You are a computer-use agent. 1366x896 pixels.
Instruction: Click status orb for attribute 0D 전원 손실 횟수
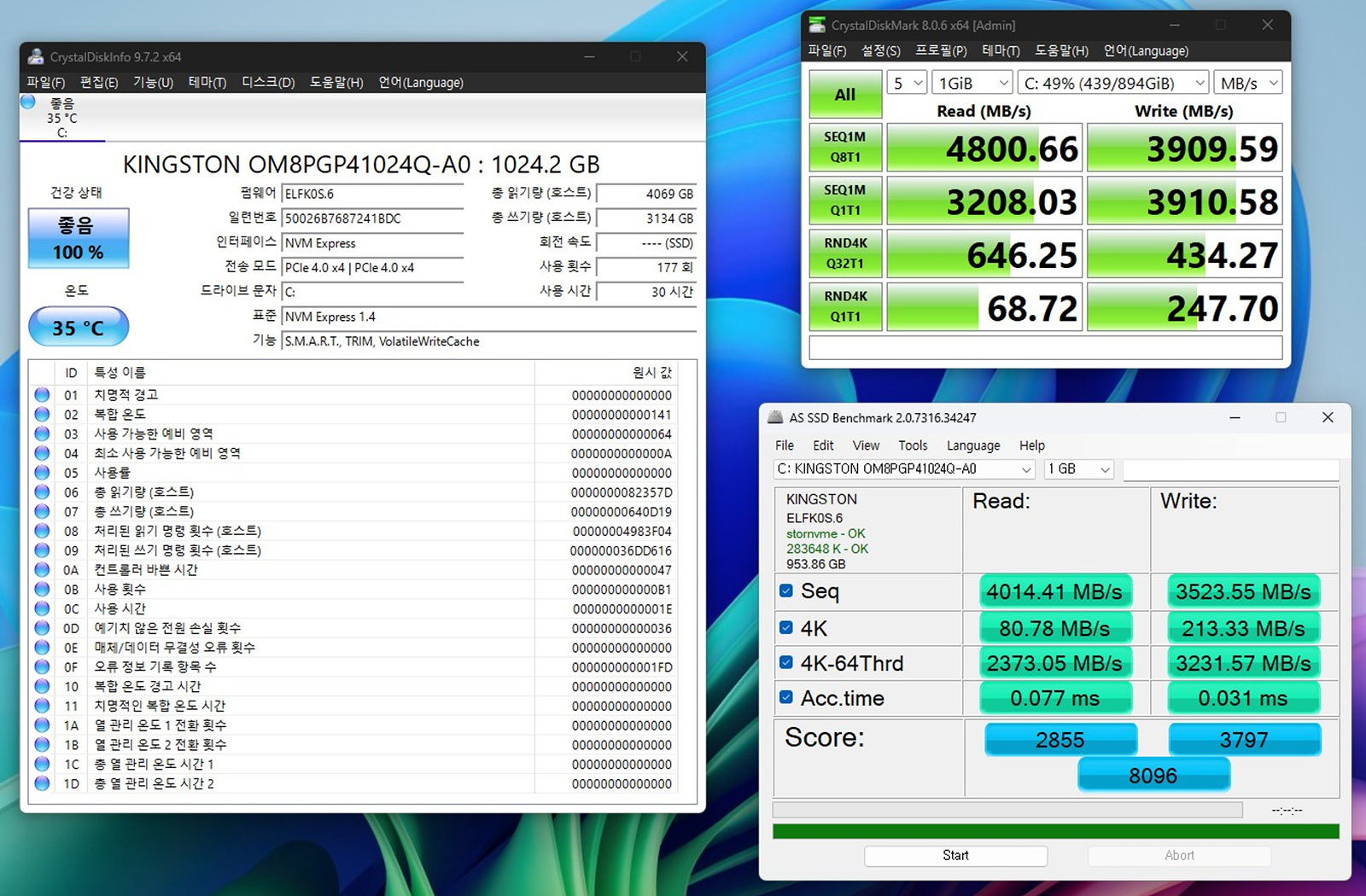[42, 628]
